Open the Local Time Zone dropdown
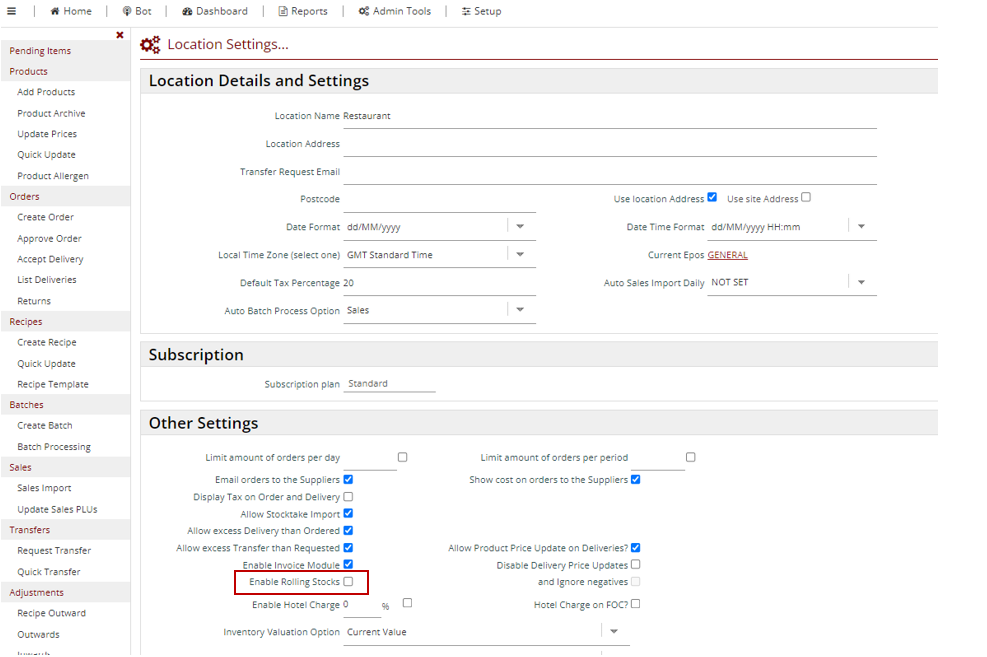This screenshot has width=987, height=657. pyautogui.click(x=520, y=255)
